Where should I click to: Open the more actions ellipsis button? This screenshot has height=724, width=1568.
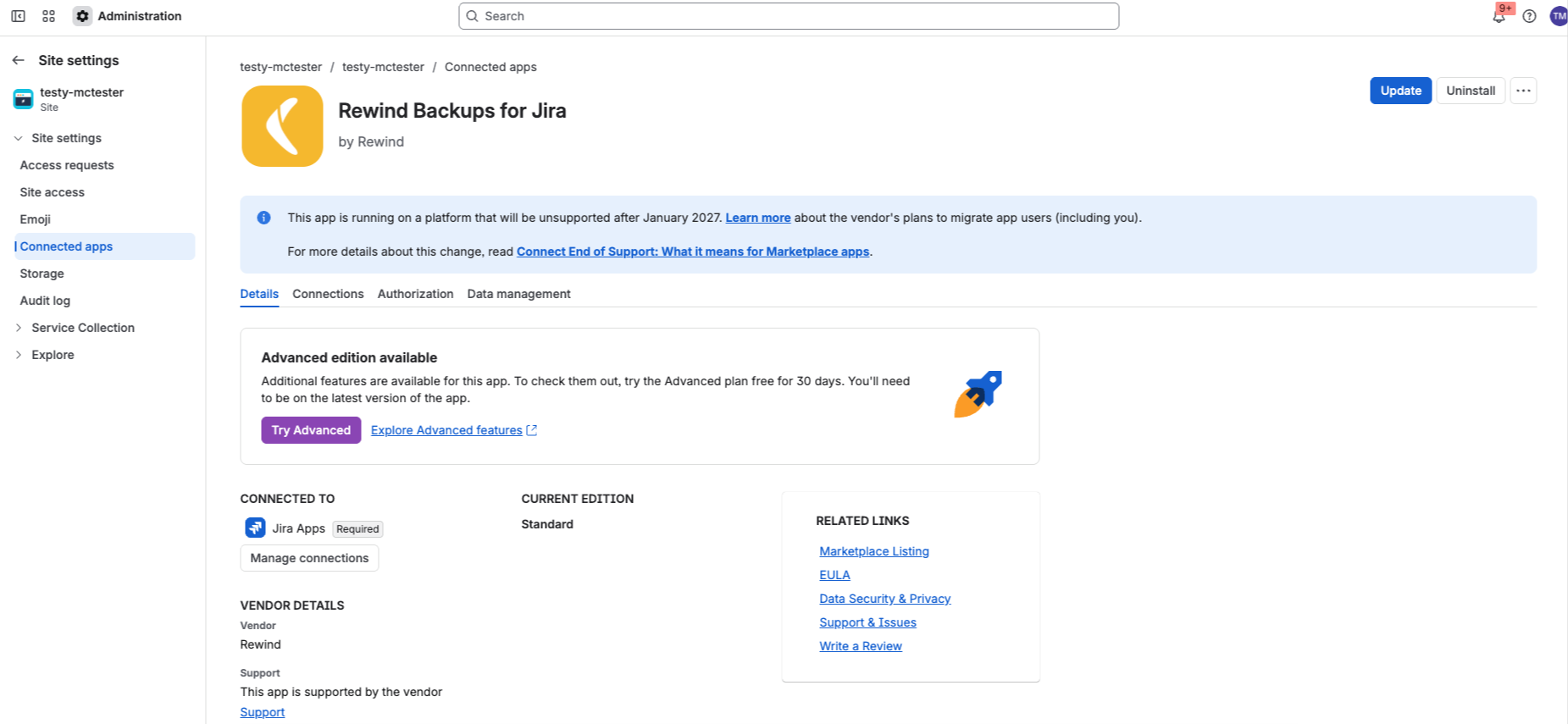point(1523,91)
